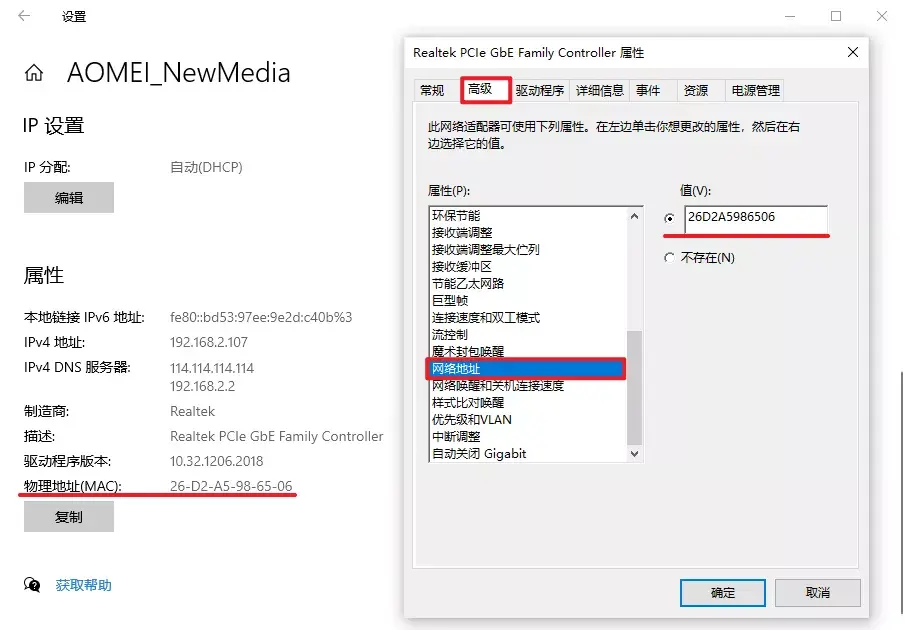The image size is (905, 630).
Task: Switch to the 常规 tab
Action: (432, 91)
